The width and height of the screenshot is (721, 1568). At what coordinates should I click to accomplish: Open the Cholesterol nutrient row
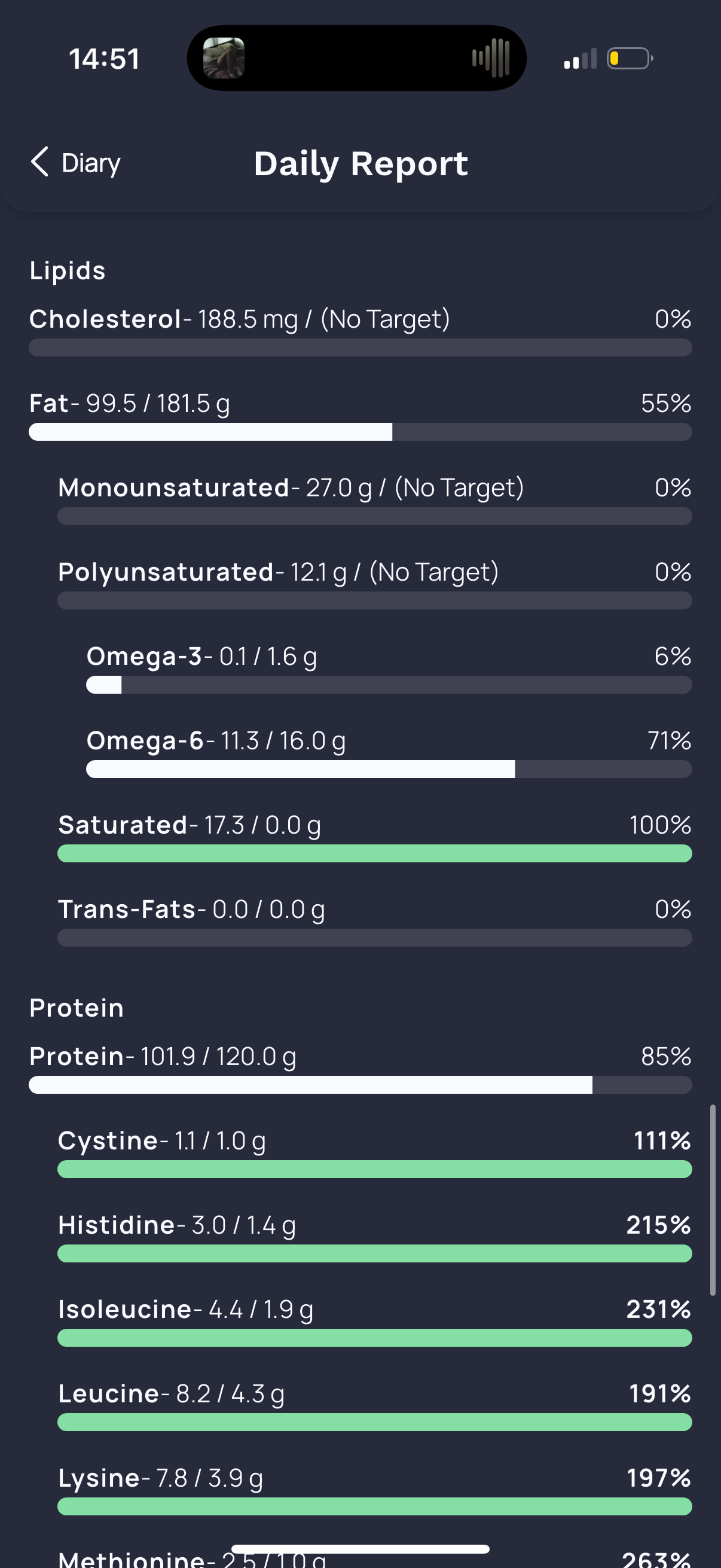click(x=360, y=331)
